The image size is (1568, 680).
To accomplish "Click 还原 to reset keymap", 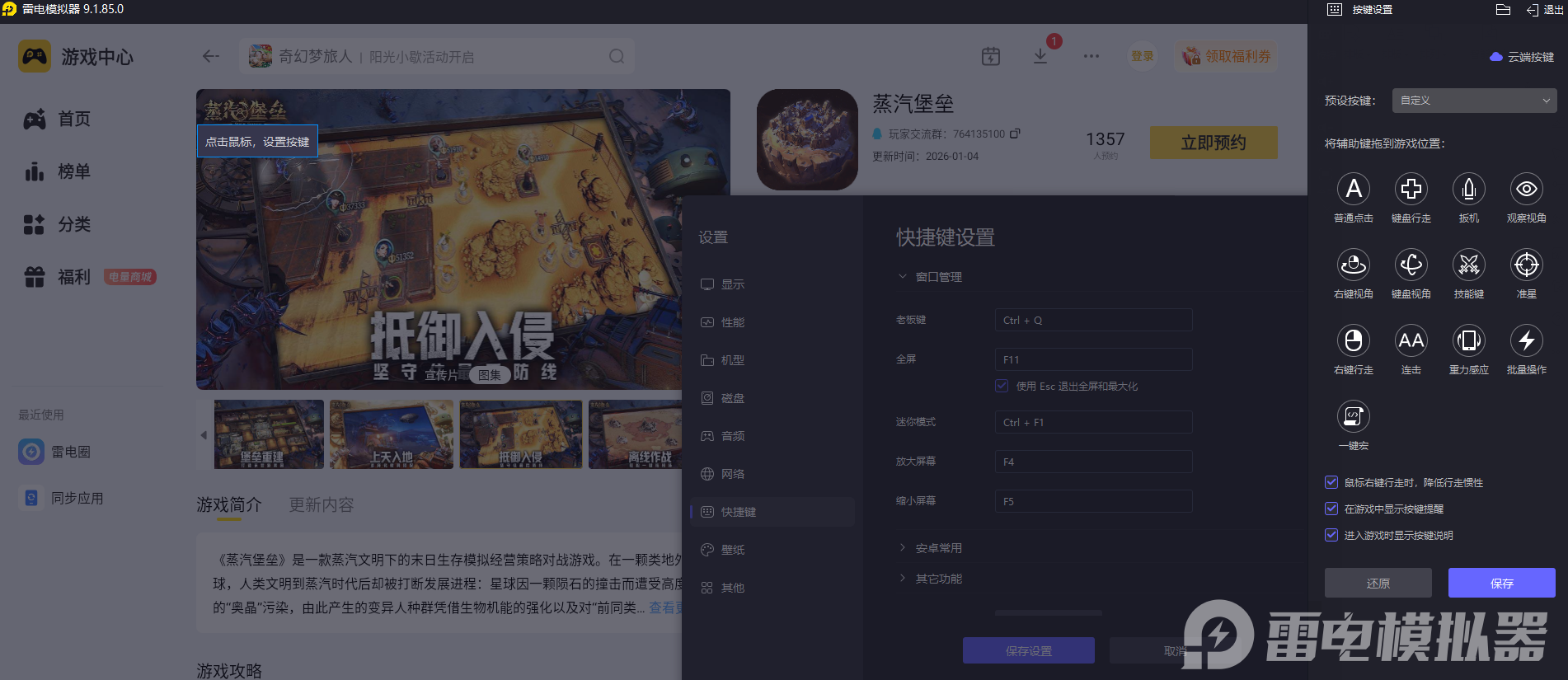I will 1378,583.
